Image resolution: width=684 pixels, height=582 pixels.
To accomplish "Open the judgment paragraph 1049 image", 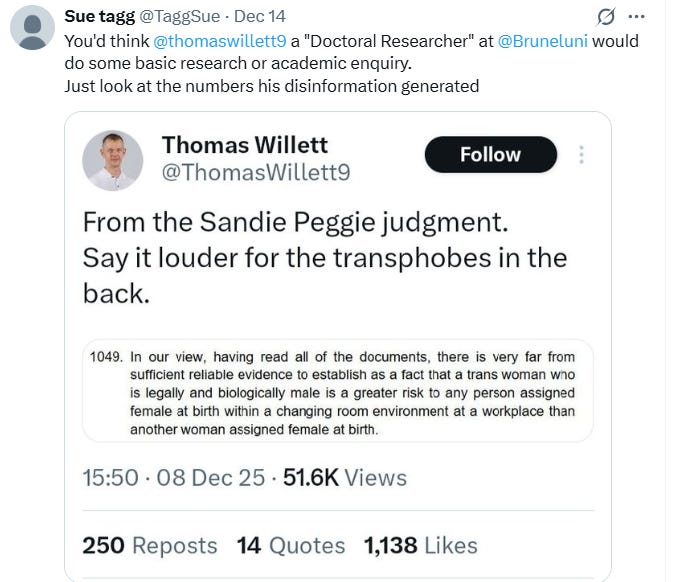I will (337, 390).
